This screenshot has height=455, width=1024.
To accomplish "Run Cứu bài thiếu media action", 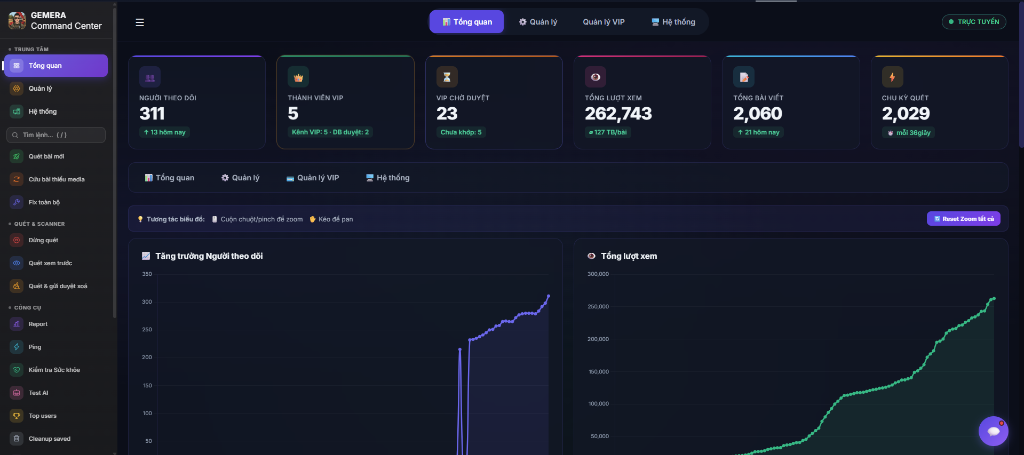I will pyautogui.click(x=56, y=180).
